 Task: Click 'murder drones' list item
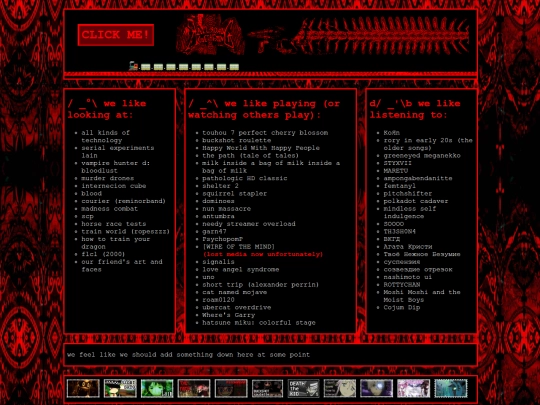(107, 178)
